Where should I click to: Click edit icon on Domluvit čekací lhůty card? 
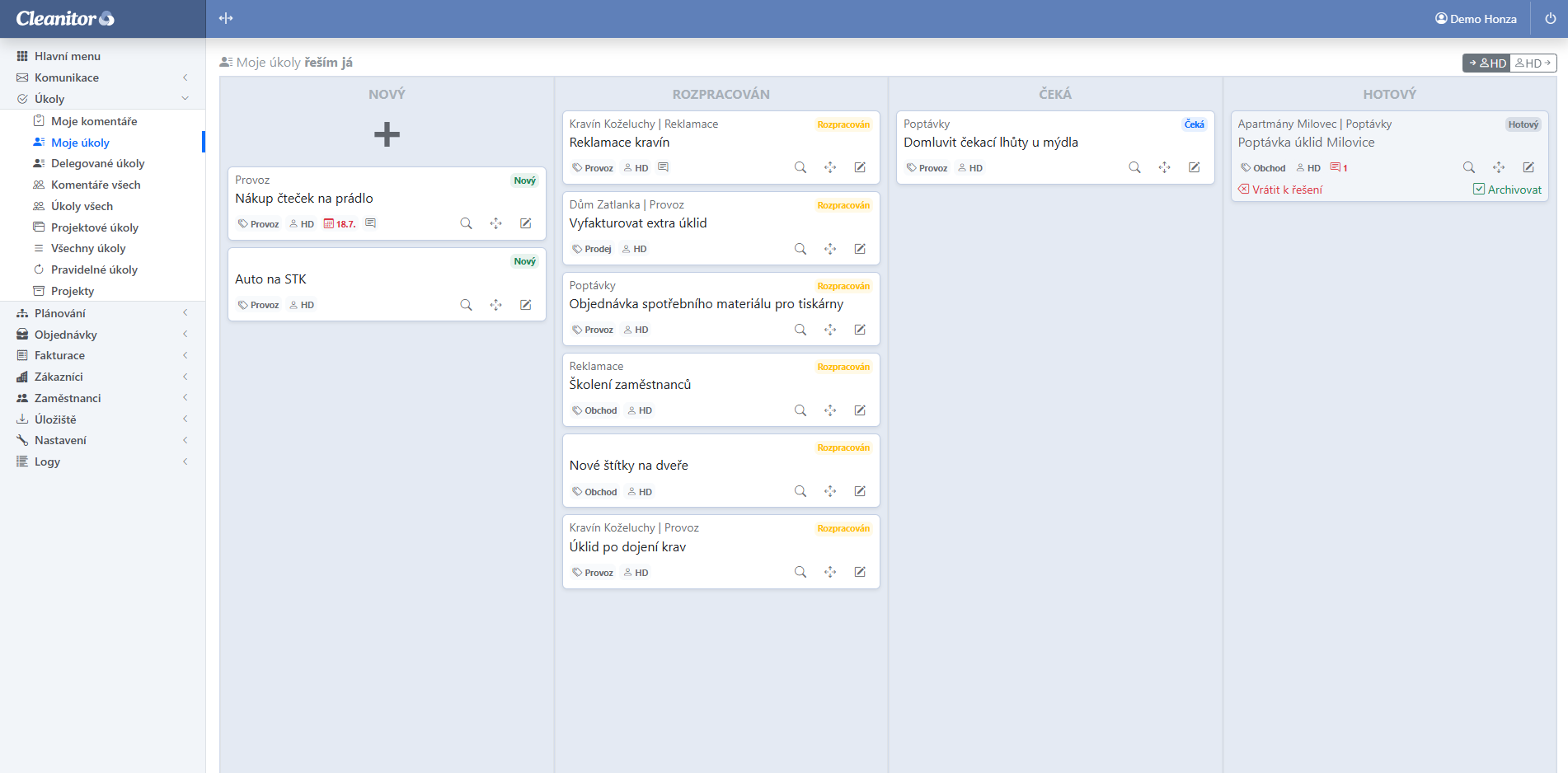1194,167
